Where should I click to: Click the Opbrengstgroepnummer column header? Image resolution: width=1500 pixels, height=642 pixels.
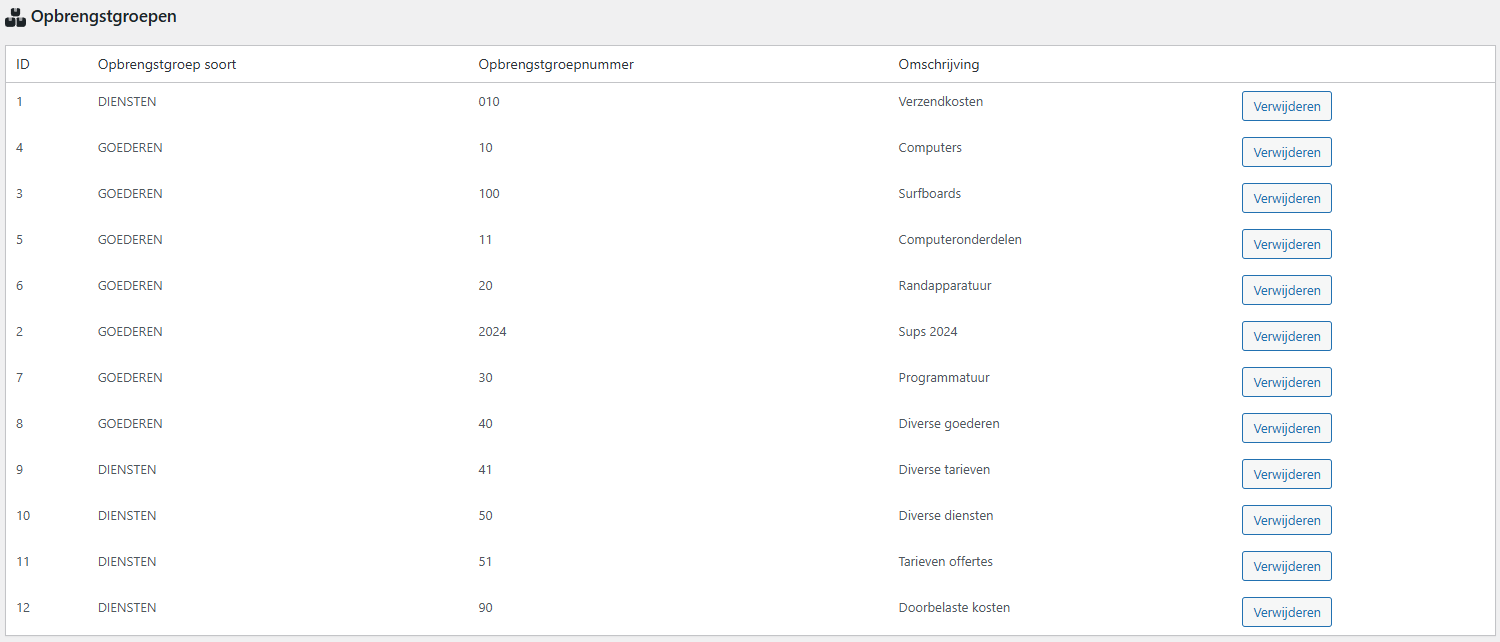pyautogui.click(x=555, y=65)
